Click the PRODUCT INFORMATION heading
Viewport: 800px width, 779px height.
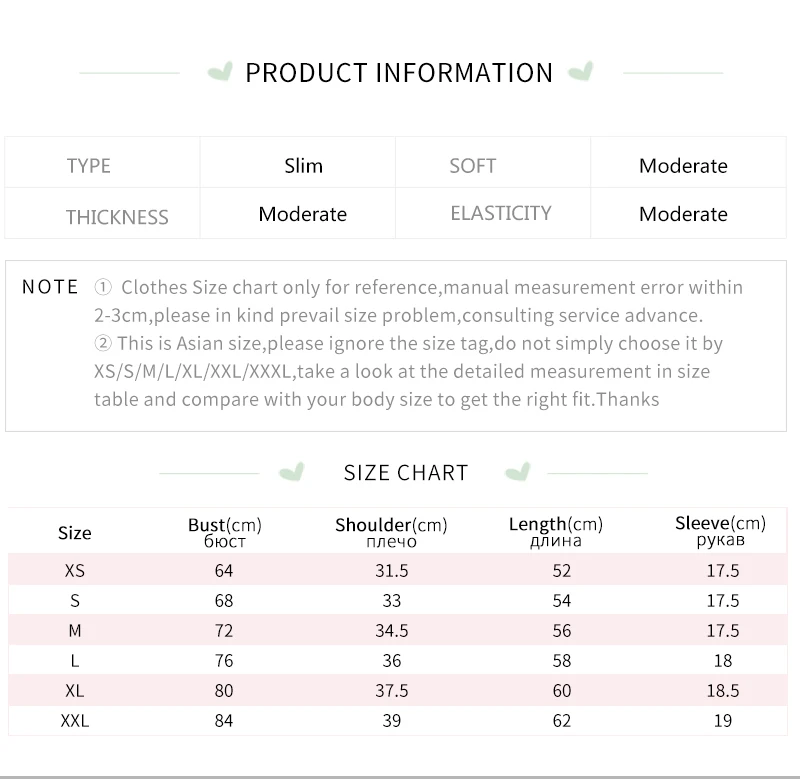[399, 73]
